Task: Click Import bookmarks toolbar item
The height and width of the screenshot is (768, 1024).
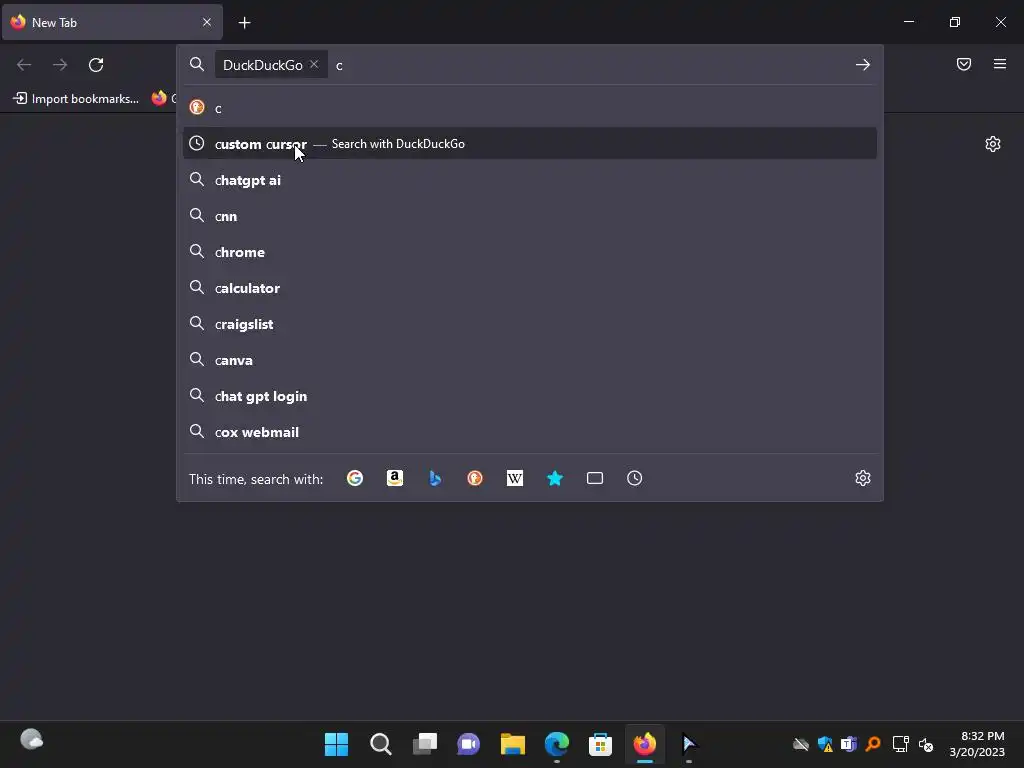Action: [76, 99]
